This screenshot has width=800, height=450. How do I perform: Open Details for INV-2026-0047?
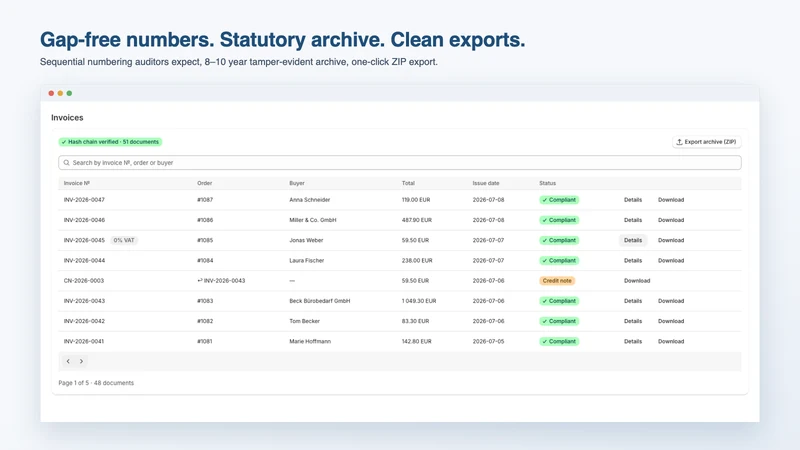tap(633, 200)
